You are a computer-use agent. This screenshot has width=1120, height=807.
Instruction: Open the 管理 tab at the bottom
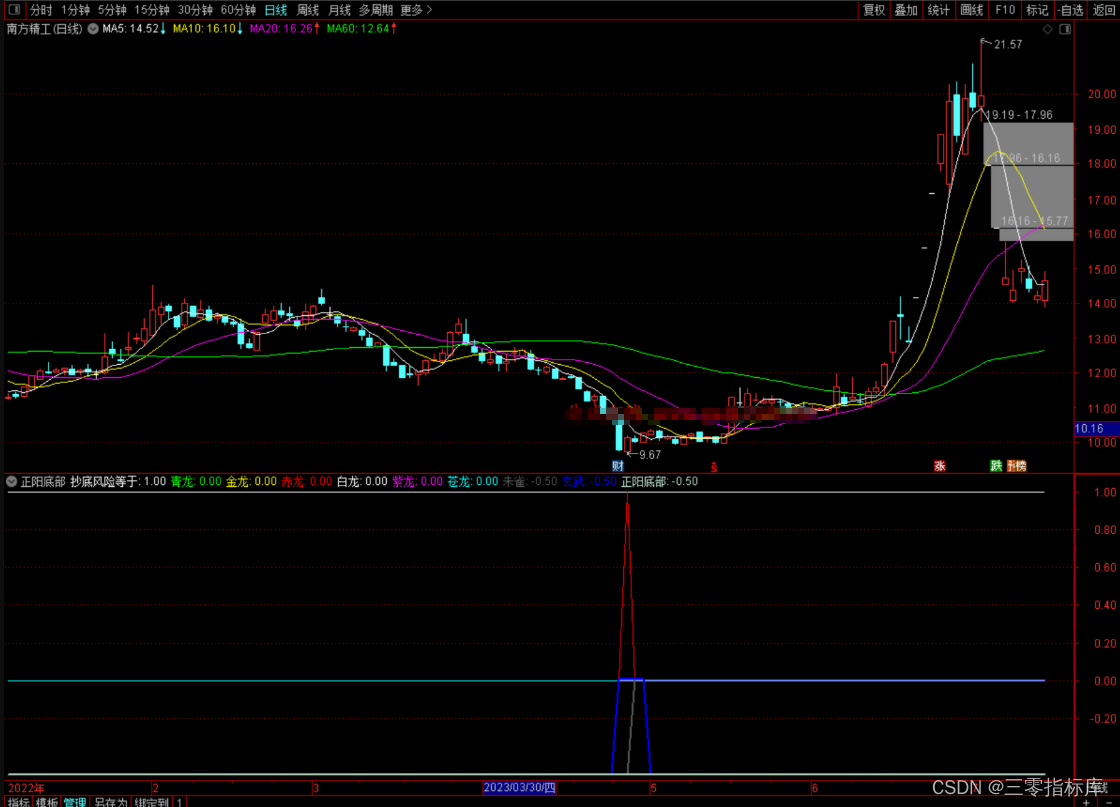click(x=75, y=801)
